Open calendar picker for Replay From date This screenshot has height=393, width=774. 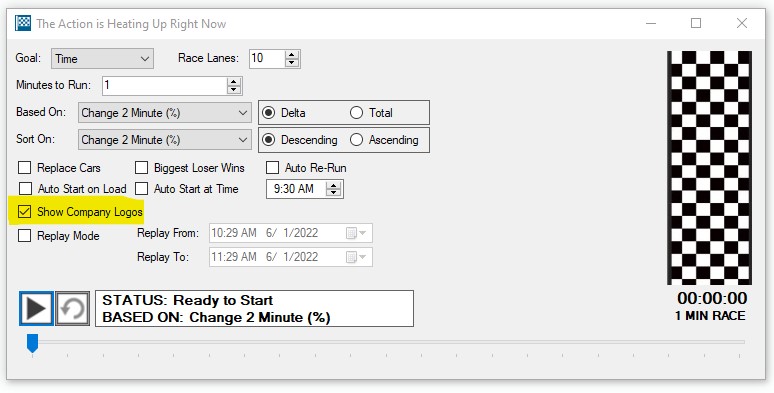(356, 233)
